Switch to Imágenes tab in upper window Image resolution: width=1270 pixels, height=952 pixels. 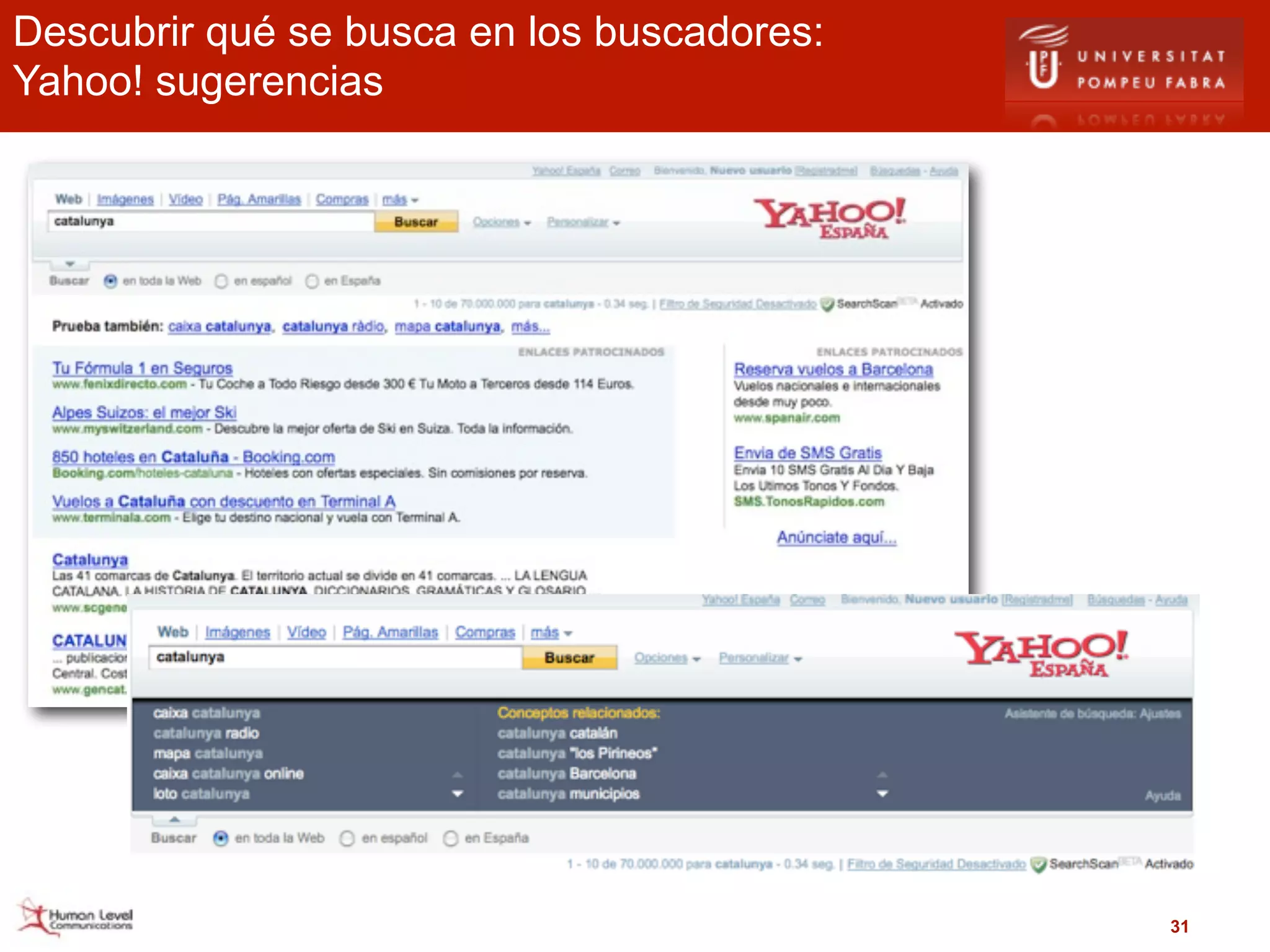125,200
